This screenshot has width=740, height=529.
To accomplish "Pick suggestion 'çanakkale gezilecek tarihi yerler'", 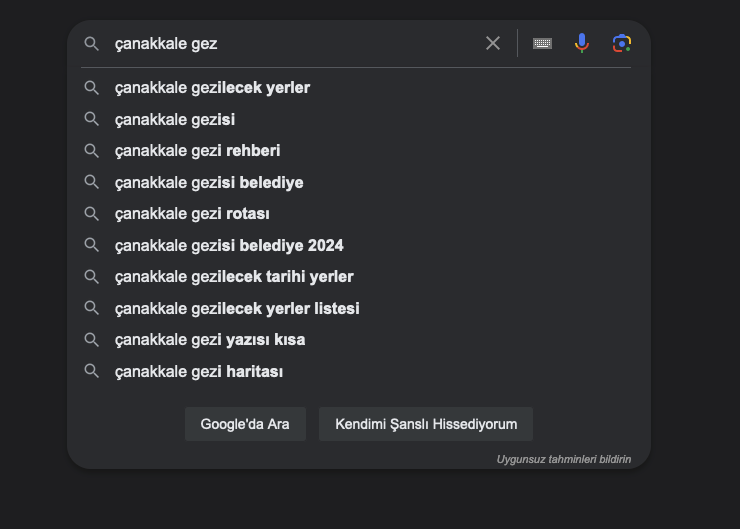I will tap(359, 277).
